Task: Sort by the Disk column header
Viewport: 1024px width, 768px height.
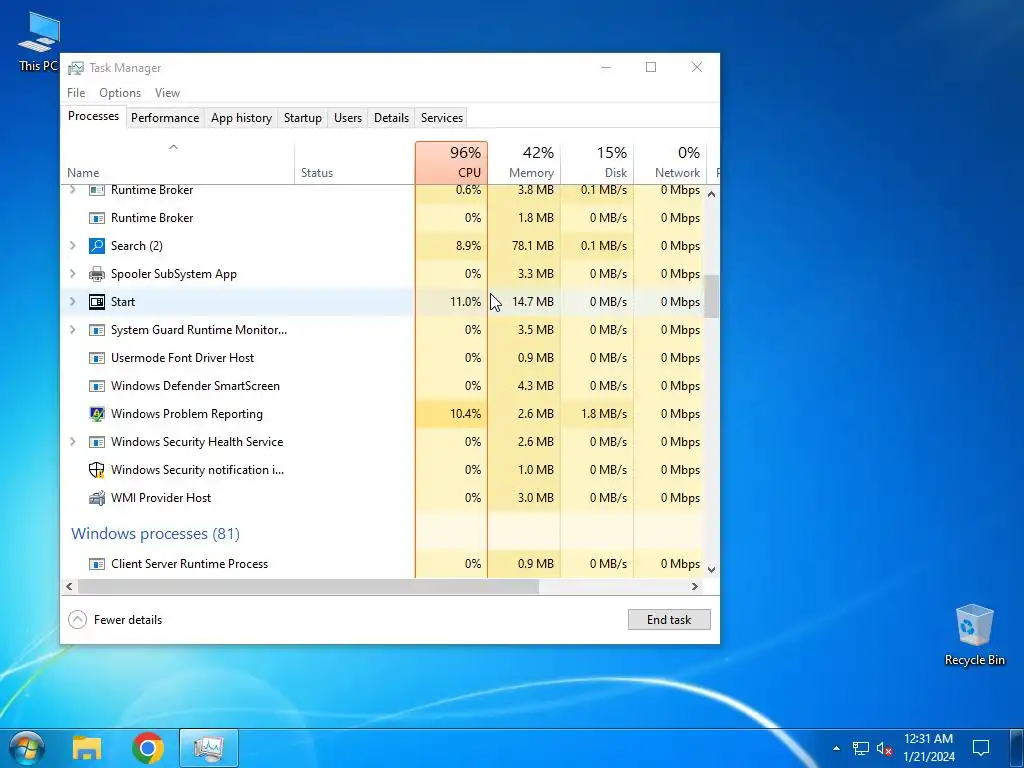Action: click(597, 163)
